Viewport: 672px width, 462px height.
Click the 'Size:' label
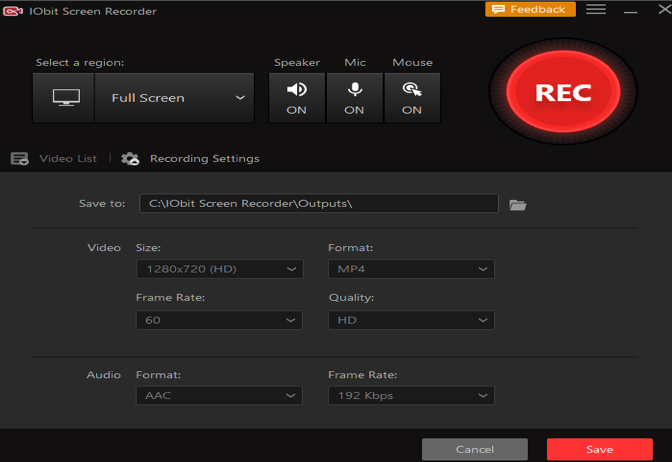click(148, 248)
